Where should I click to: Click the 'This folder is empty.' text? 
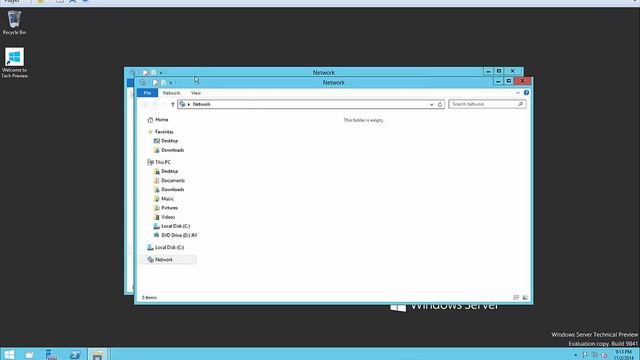(x=364, y=120)
